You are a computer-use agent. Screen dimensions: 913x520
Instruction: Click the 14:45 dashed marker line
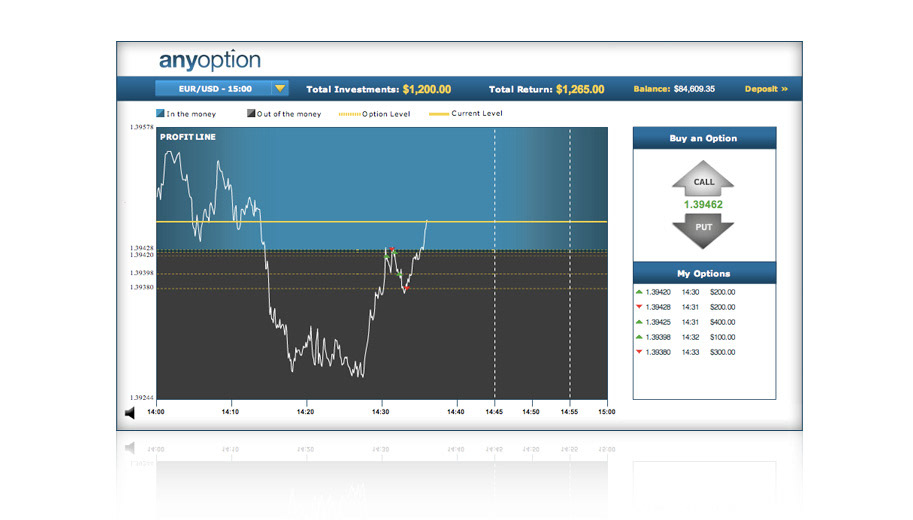click(495, 263)
